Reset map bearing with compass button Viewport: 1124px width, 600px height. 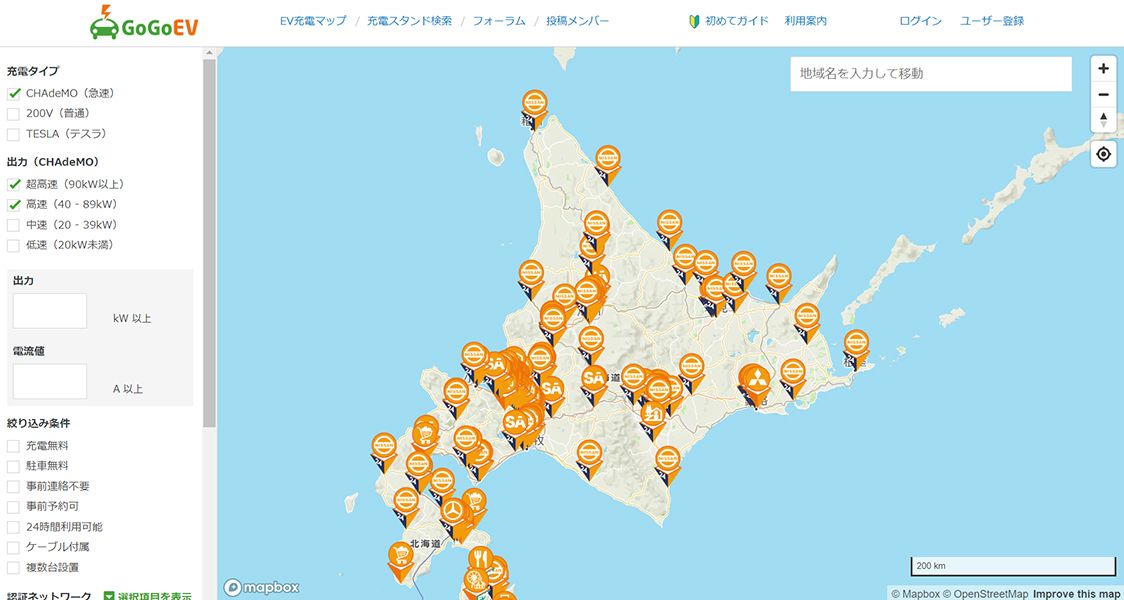point(1103,119)
